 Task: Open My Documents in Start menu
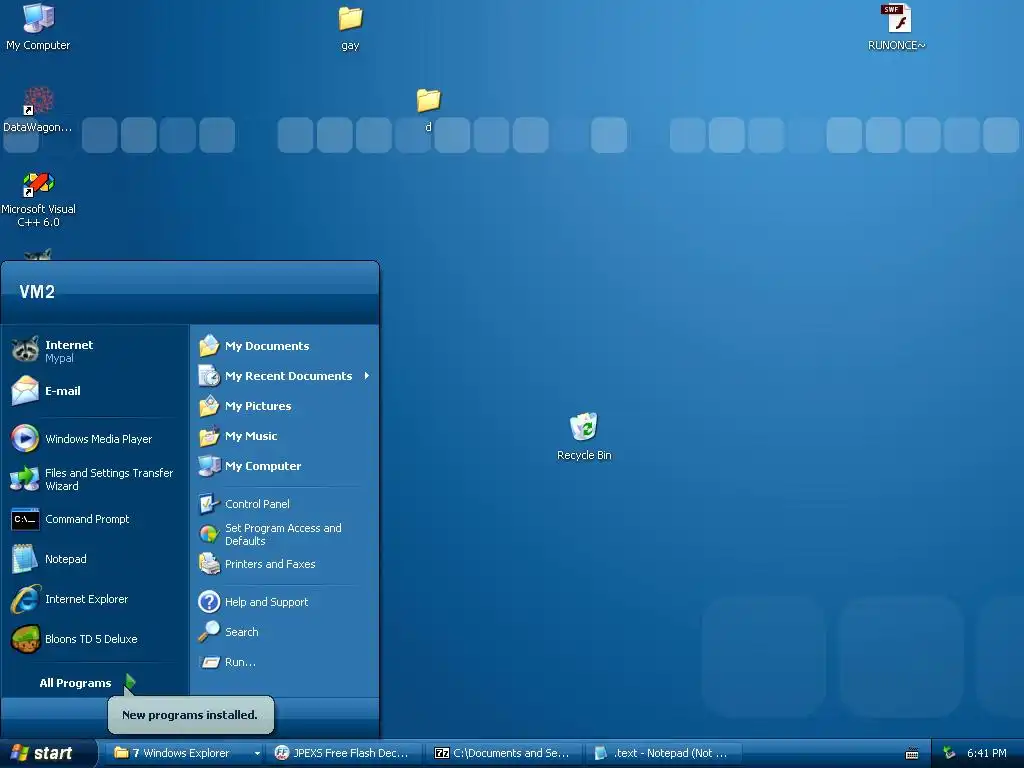285,345
